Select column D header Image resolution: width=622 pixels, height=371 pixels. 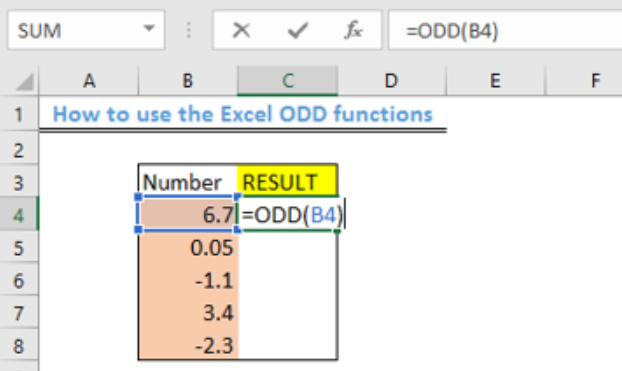point(392,81)
